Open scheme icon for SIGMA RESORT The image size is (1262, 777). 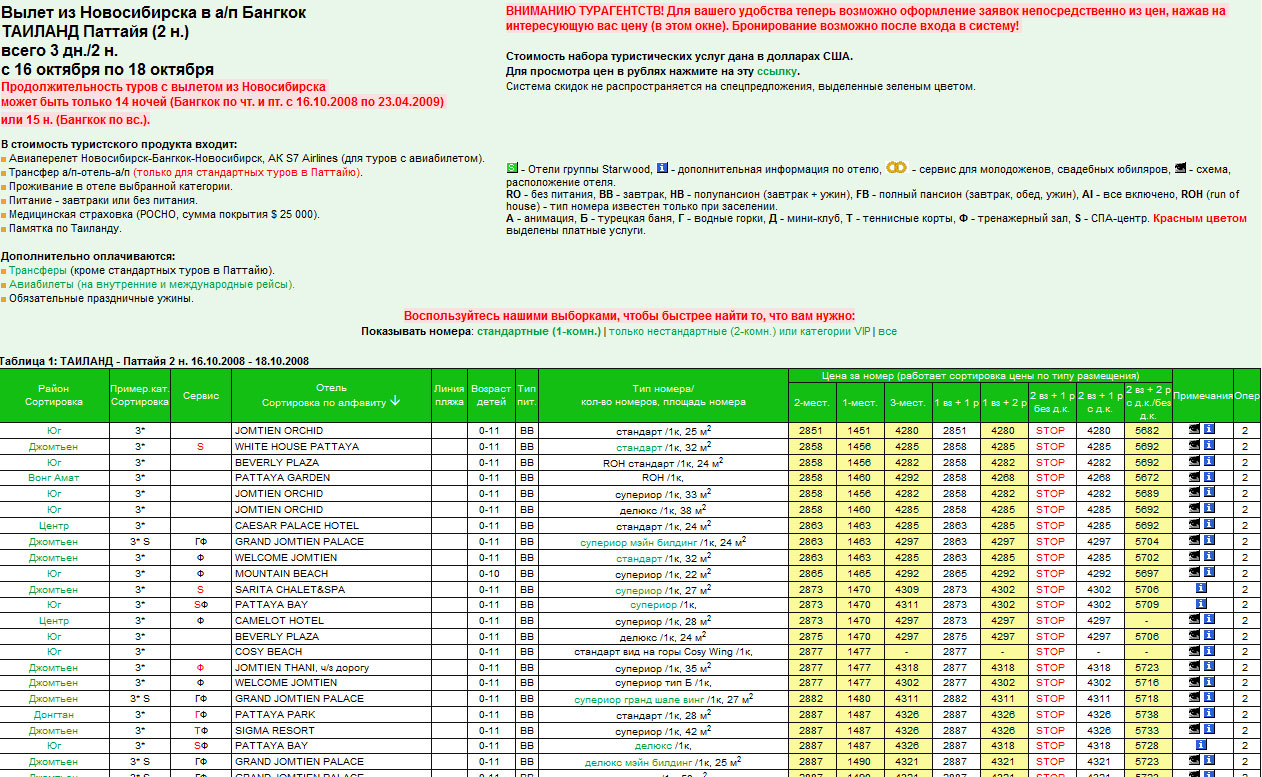(1194, 730)
